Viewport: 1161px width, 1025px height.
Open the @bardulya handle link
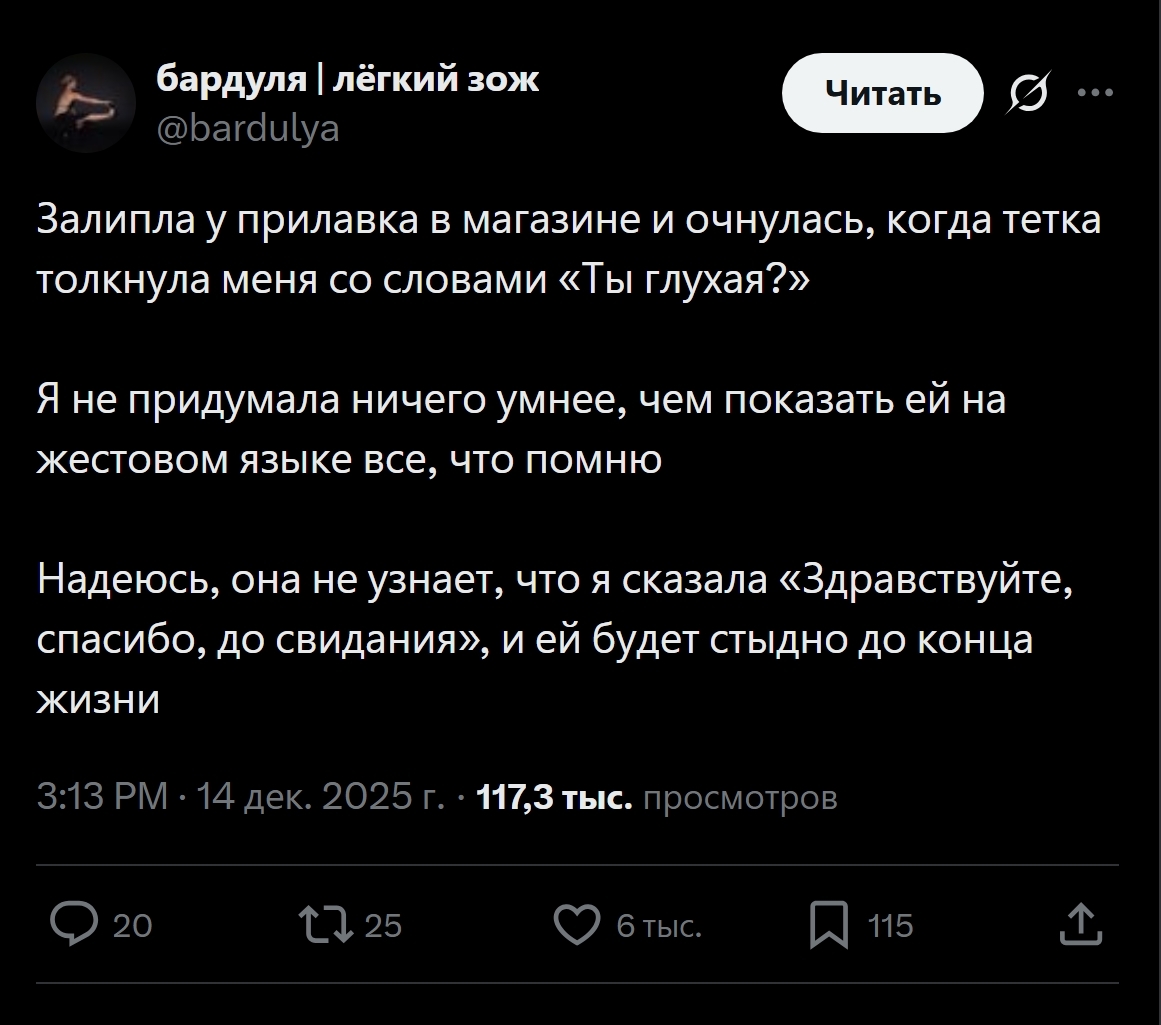pyautogui.click(x=248, y=127)
